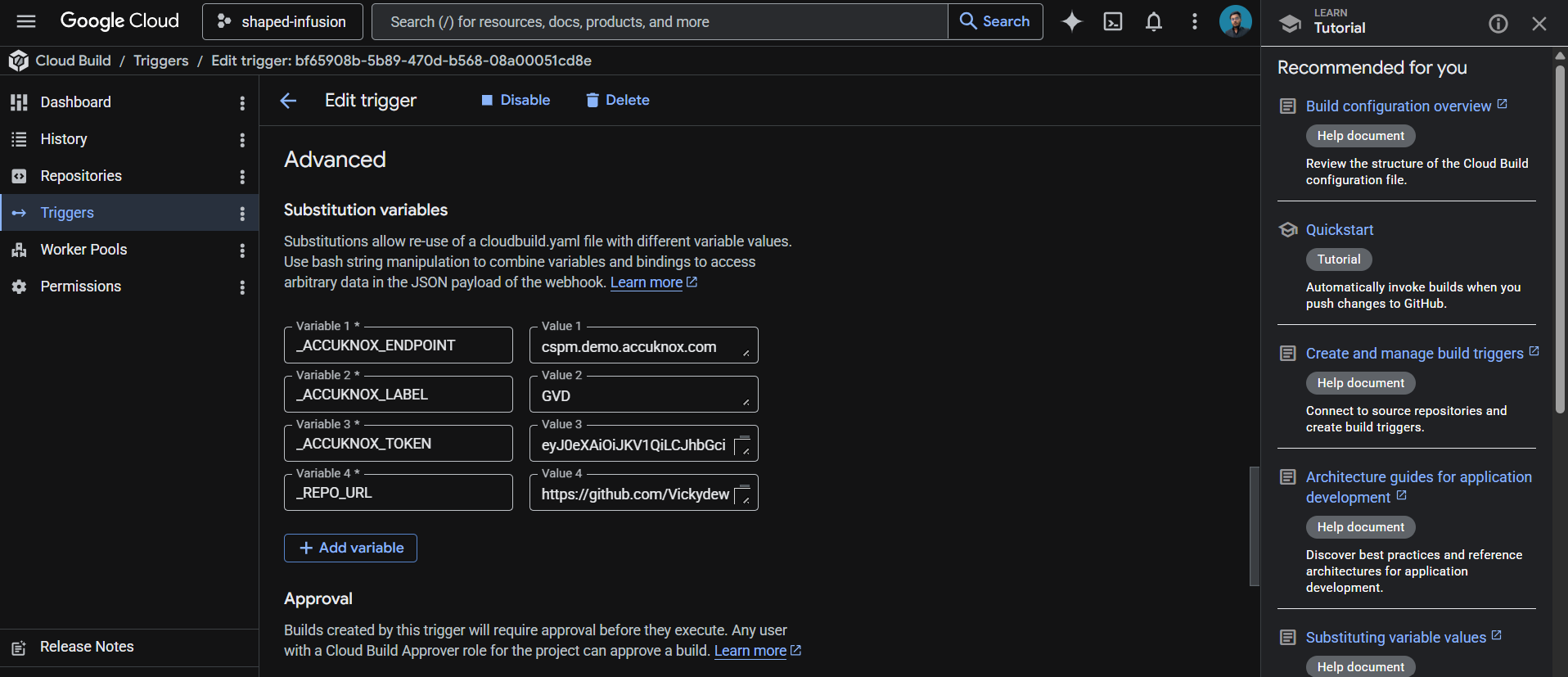Open the Dashboard options kebab menu
Screen dimensions: 1568x677
pyautogui.click(x=242, y=103)
